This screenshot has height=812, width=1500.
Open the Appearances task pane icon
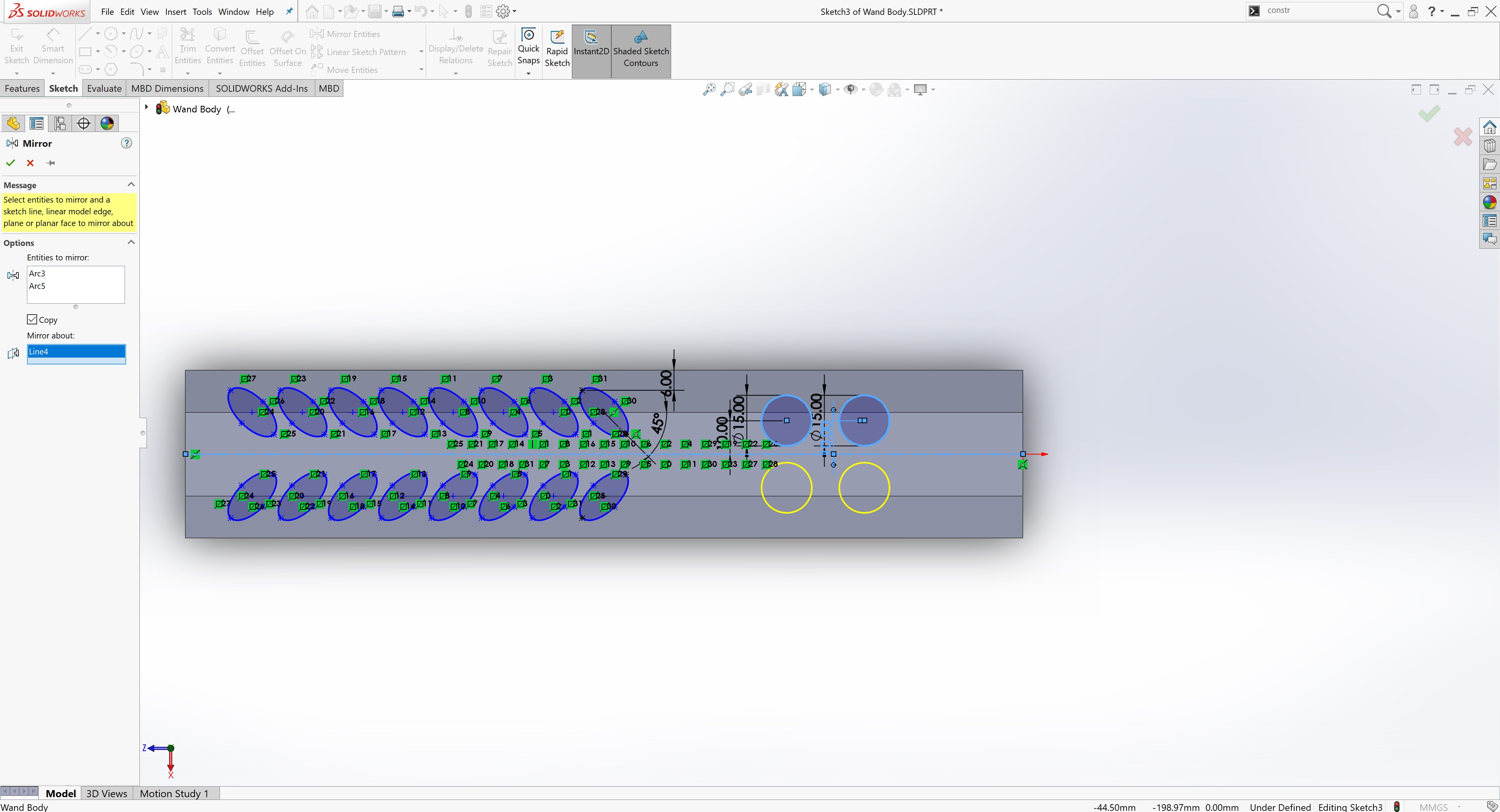(x=1489, y=203)
